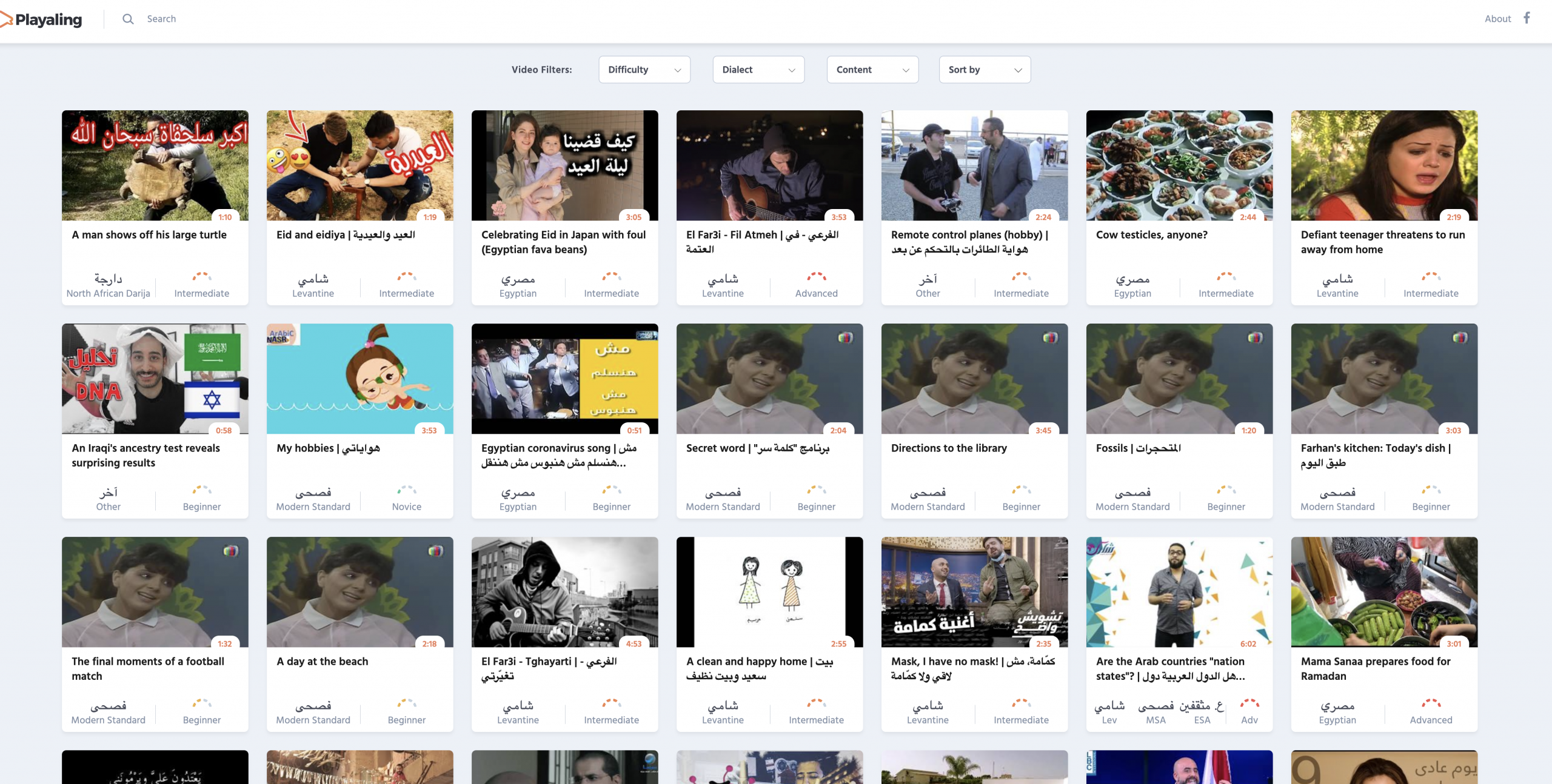
Task: Open the About page
Action: click(x=1497, y=19)
